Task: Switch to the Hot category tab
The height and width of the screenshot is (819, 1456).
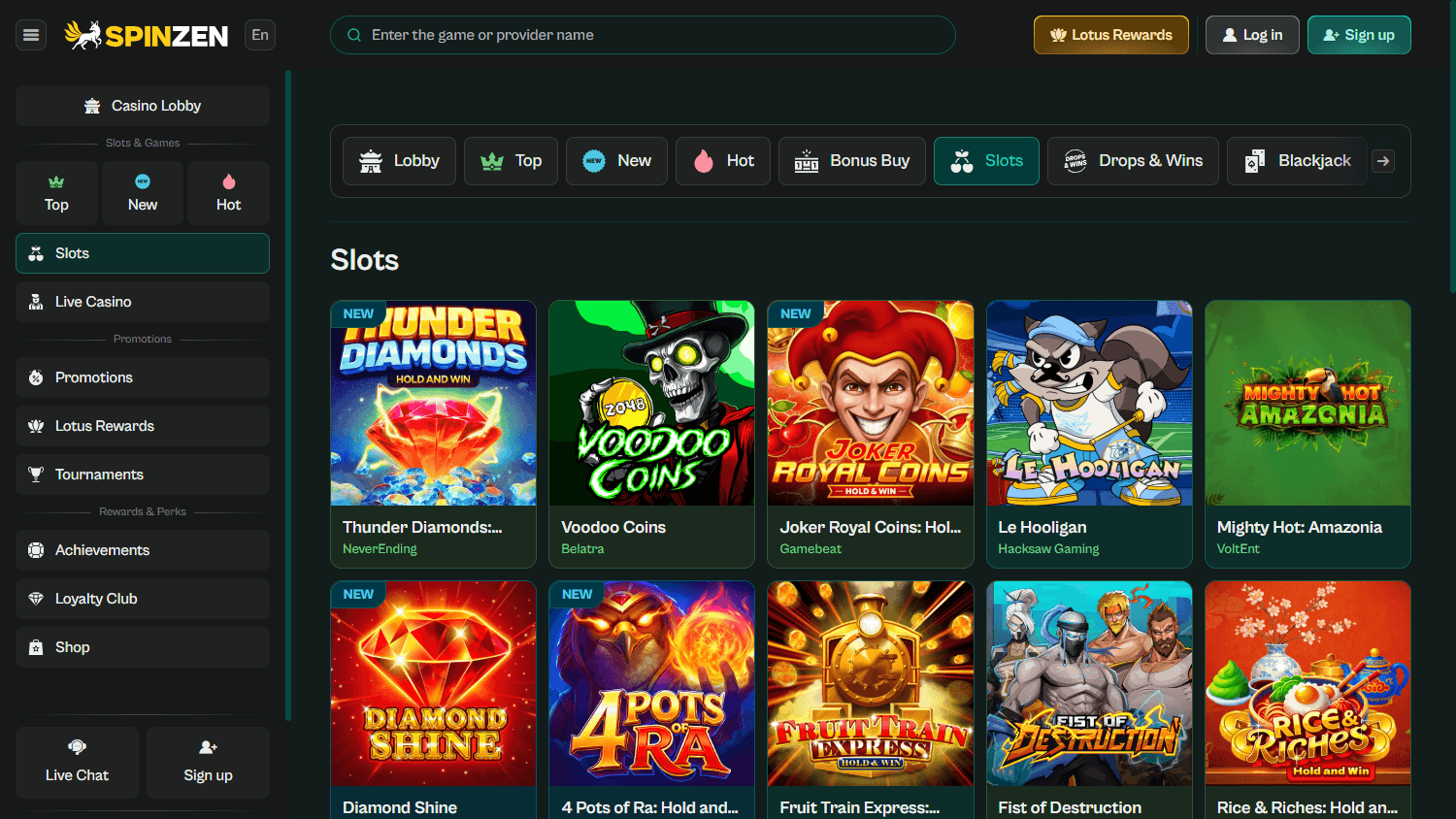Action: click(723, 161)
